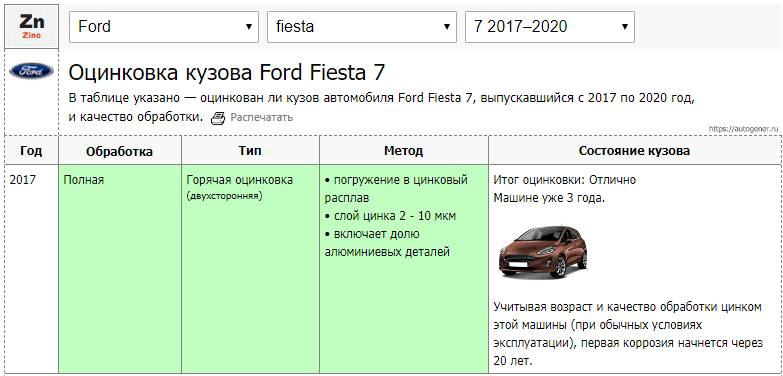The image size is (783, 376).
Task: Click the Распечатать print link
Action: 261,118
